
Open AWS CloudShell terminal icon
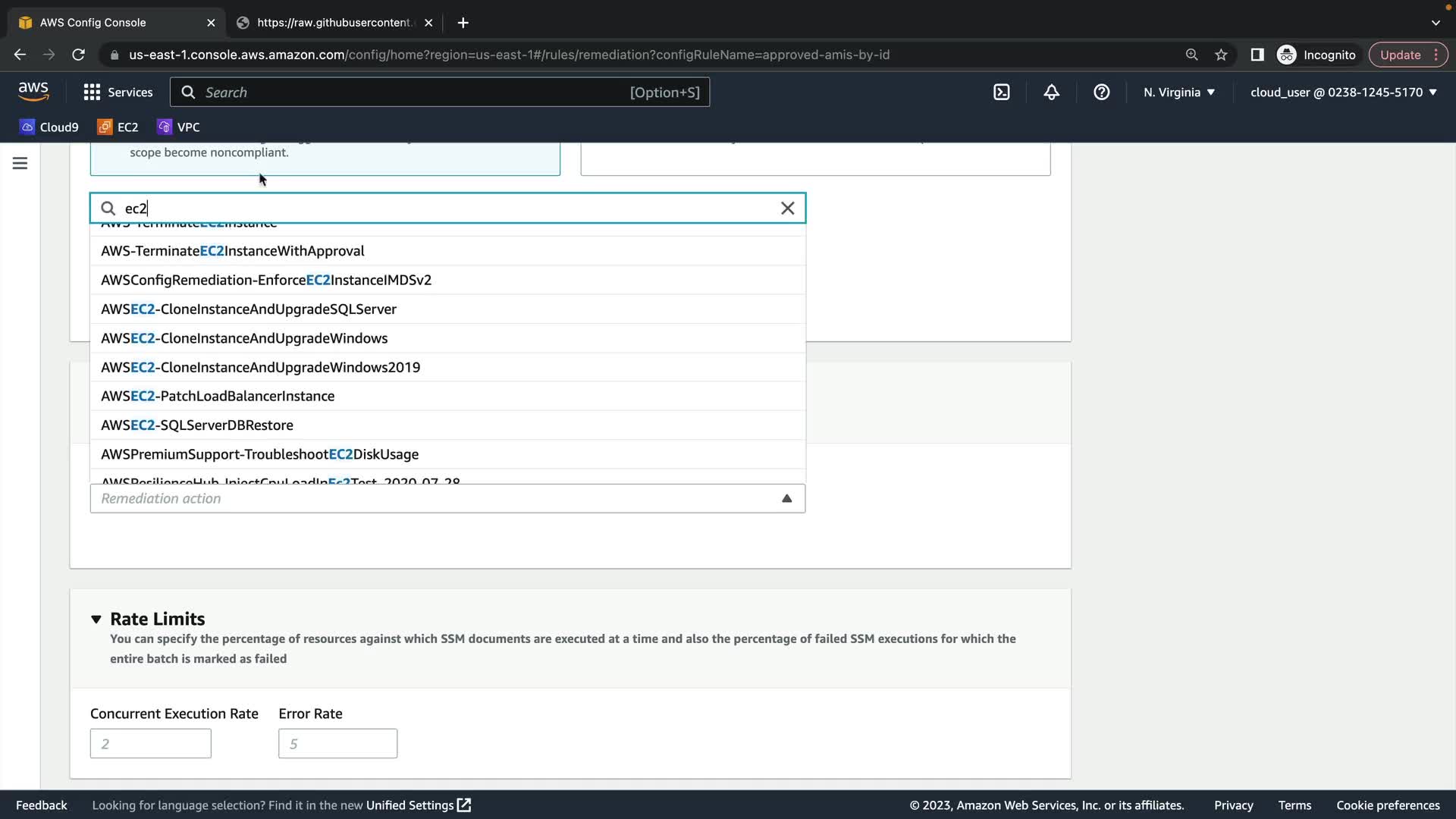coord(1001,93)
